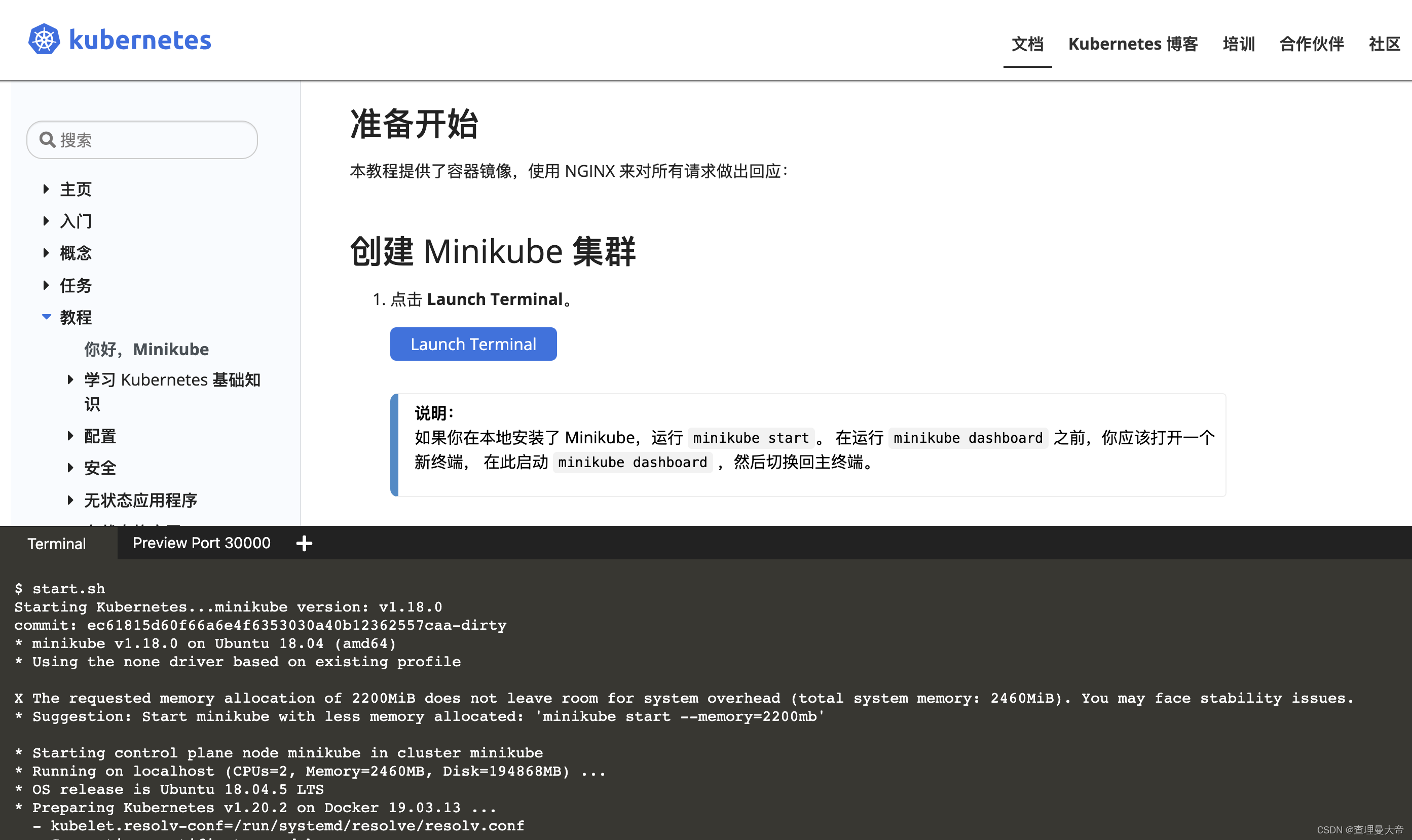Open the 培训 navigation item

[1239, 44]
